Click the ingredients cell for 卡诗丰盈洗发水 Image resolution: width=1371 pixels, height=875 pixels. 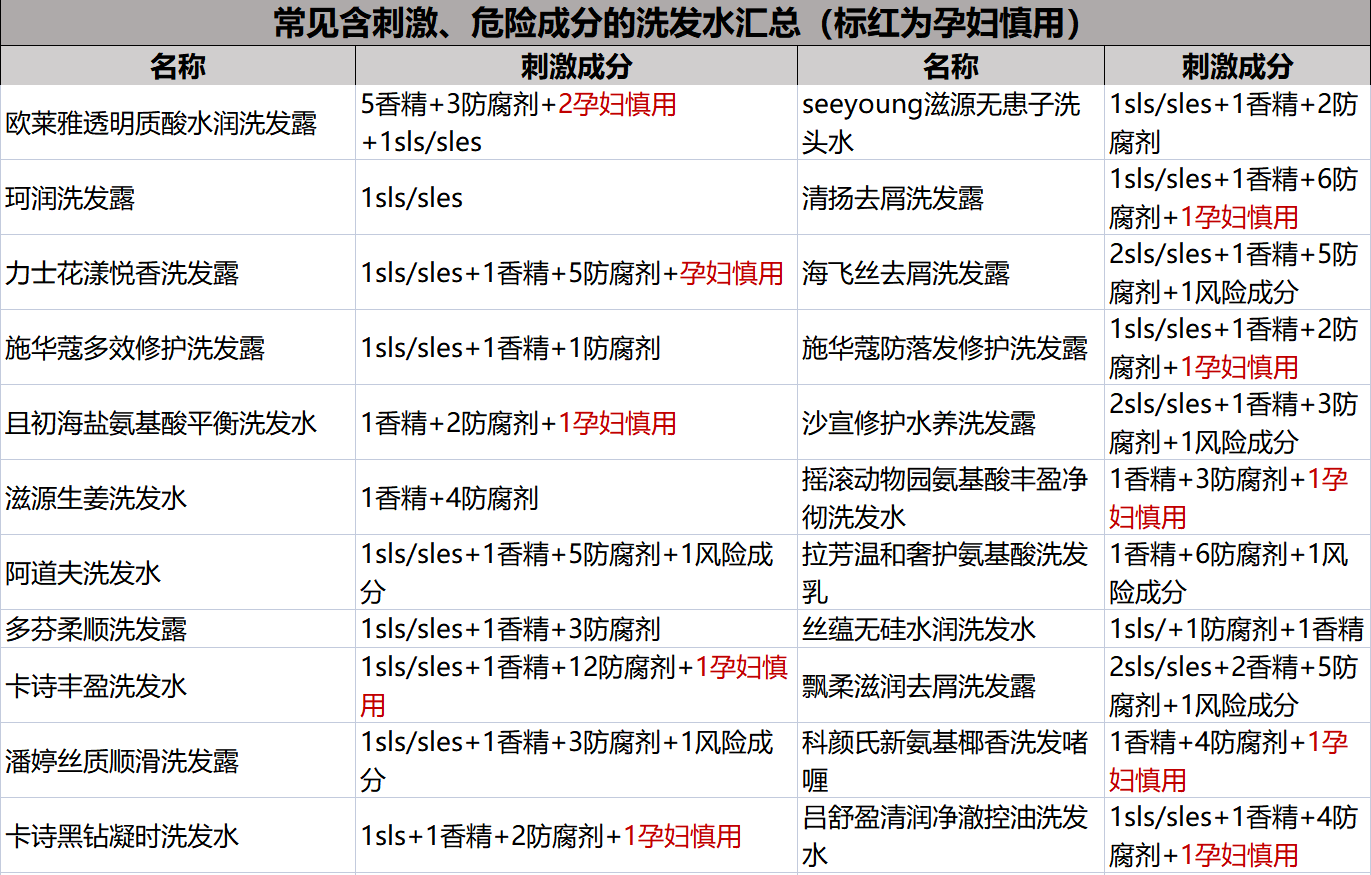(x=577, y=685)
